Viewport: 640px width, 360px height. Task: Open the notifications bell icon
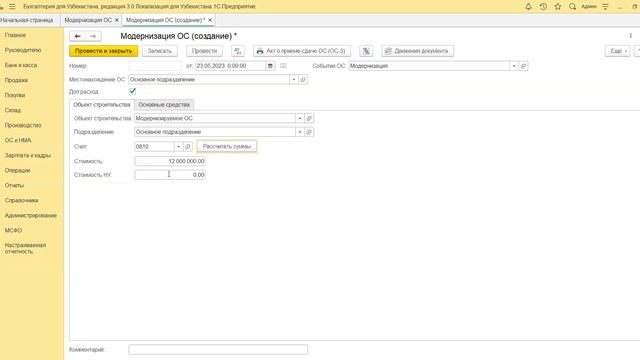[528, 7]
